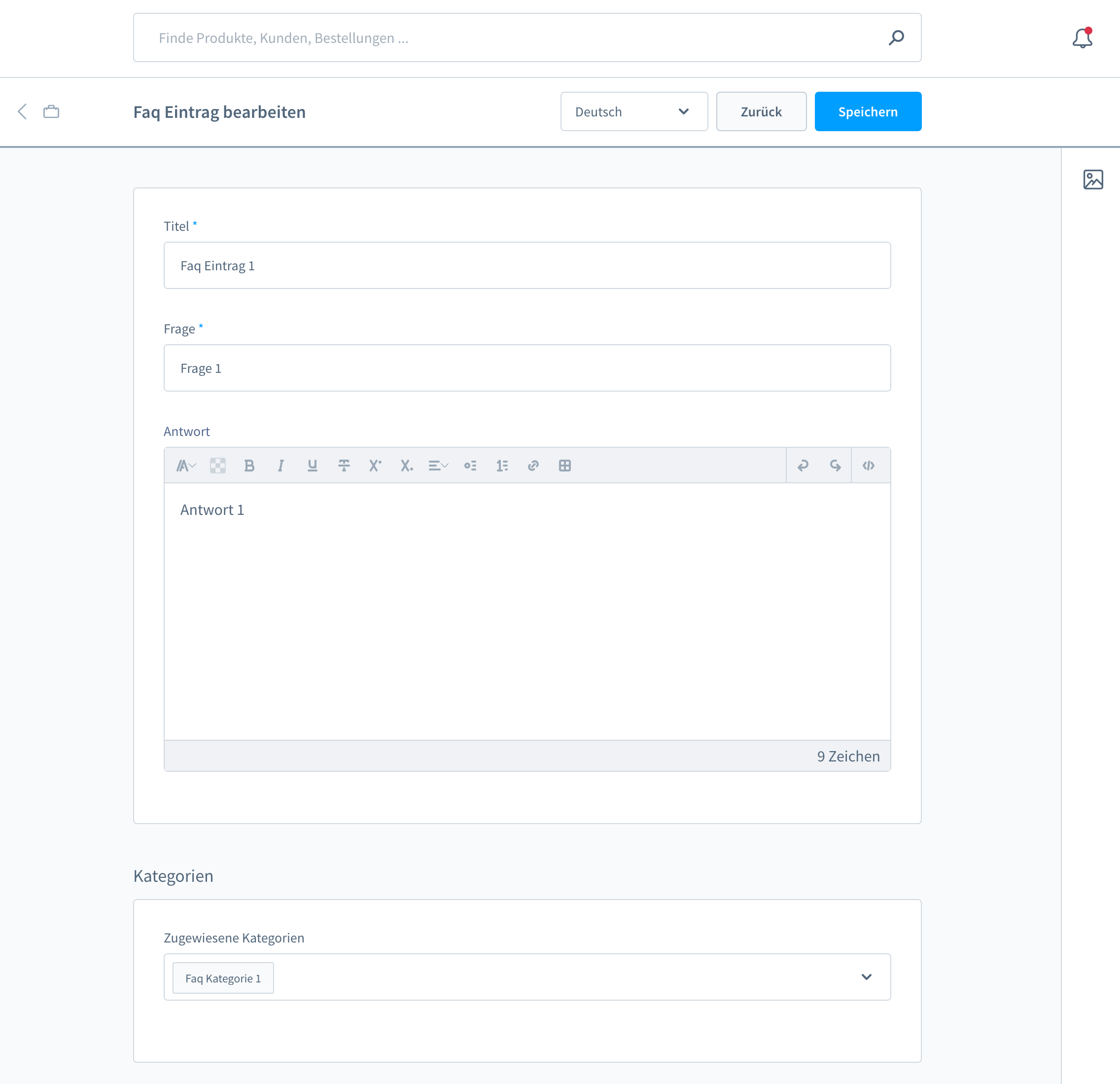Click the insert table icon
This screenshot has height=1084, width=1120.
(564, 465)
